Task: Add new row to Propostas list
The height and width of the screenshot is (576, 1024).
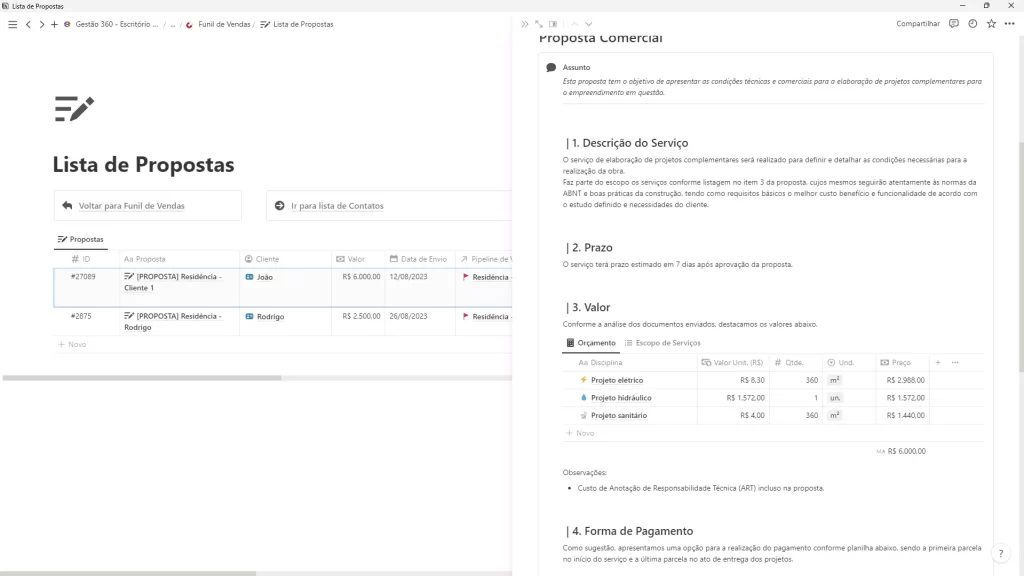Action: click(72, 344)
